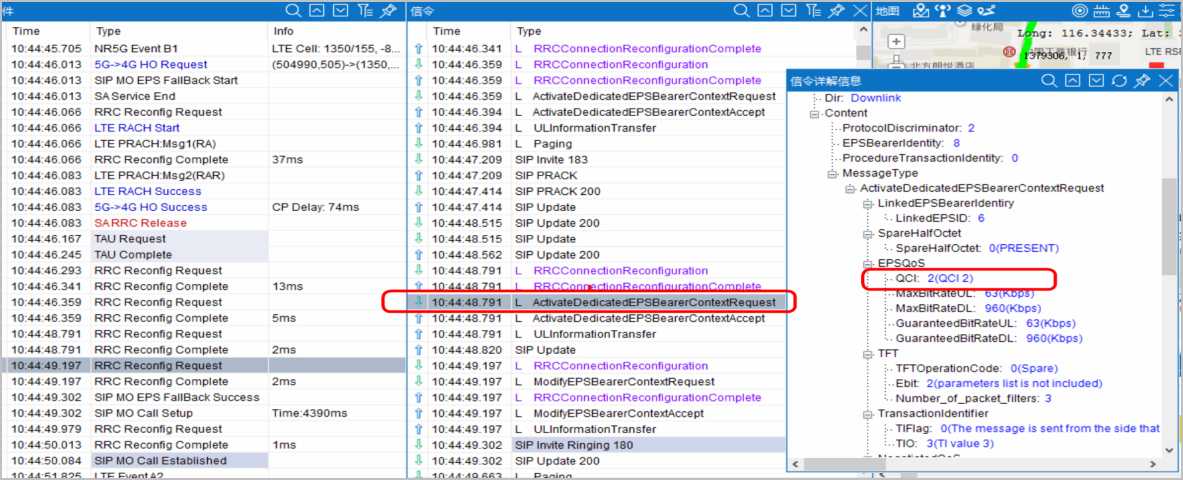Collapse the MessageType tree node
The height and width of the screenshot is (480, 1183).
click(832, 173)
